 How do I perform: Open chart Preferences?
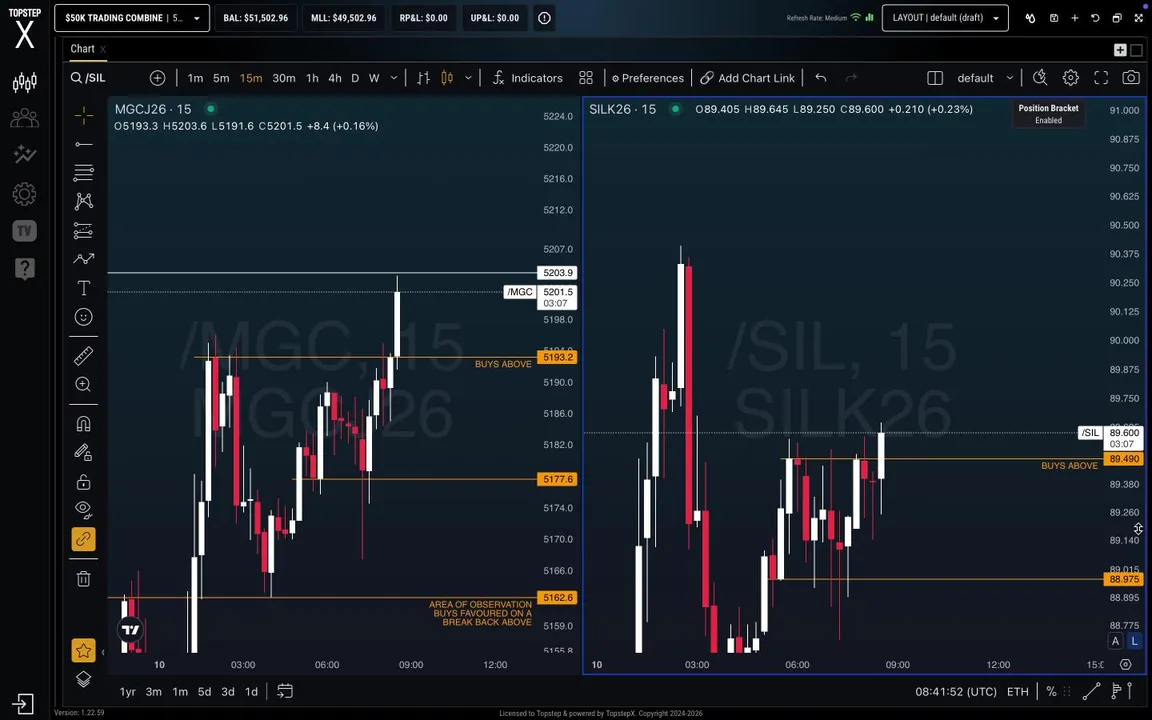coord(647,78)
